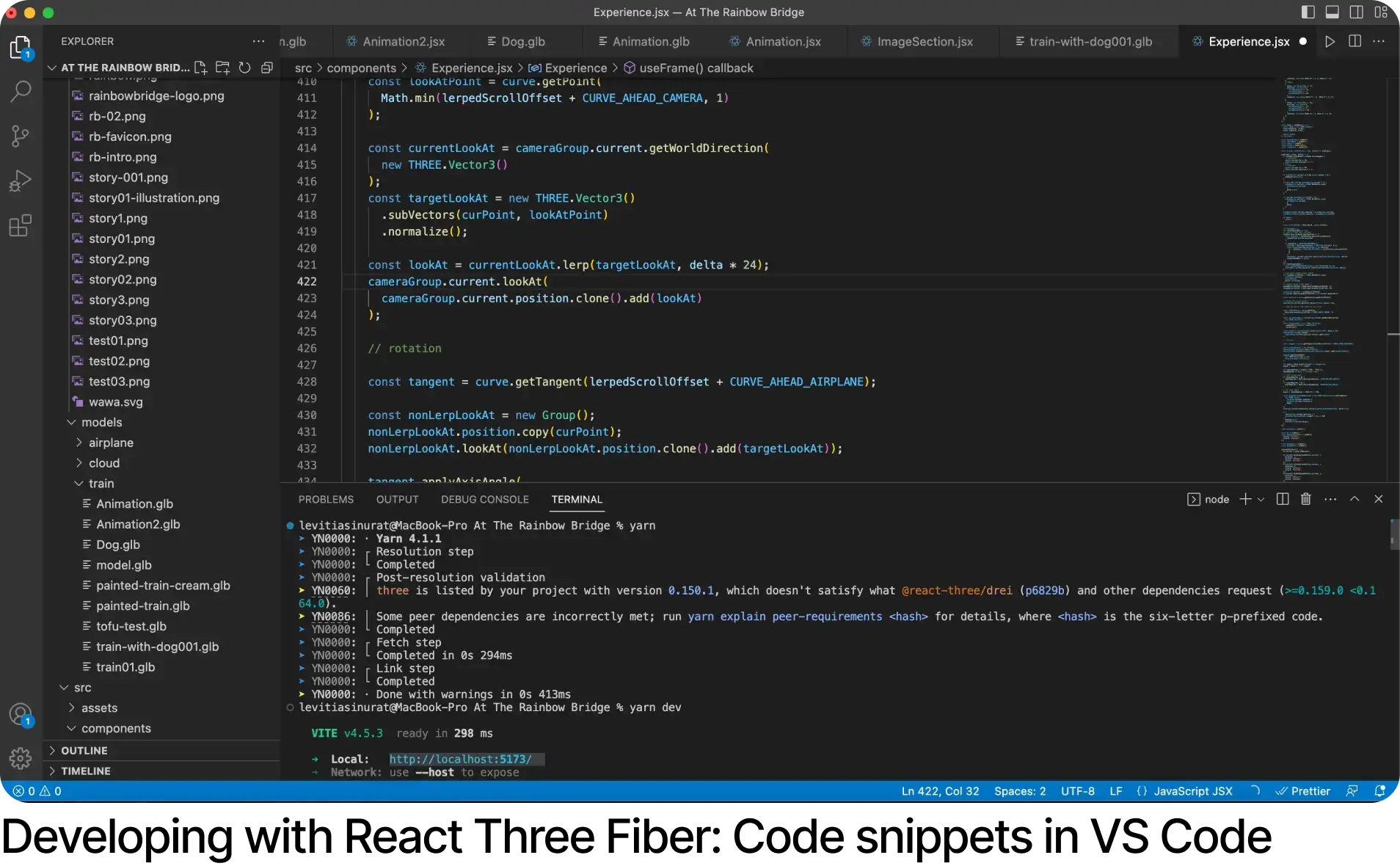Viewport: 1400px width, 866px height.
Task: Maximize the terminal panel size
Action: click(x=1355, y=499)
